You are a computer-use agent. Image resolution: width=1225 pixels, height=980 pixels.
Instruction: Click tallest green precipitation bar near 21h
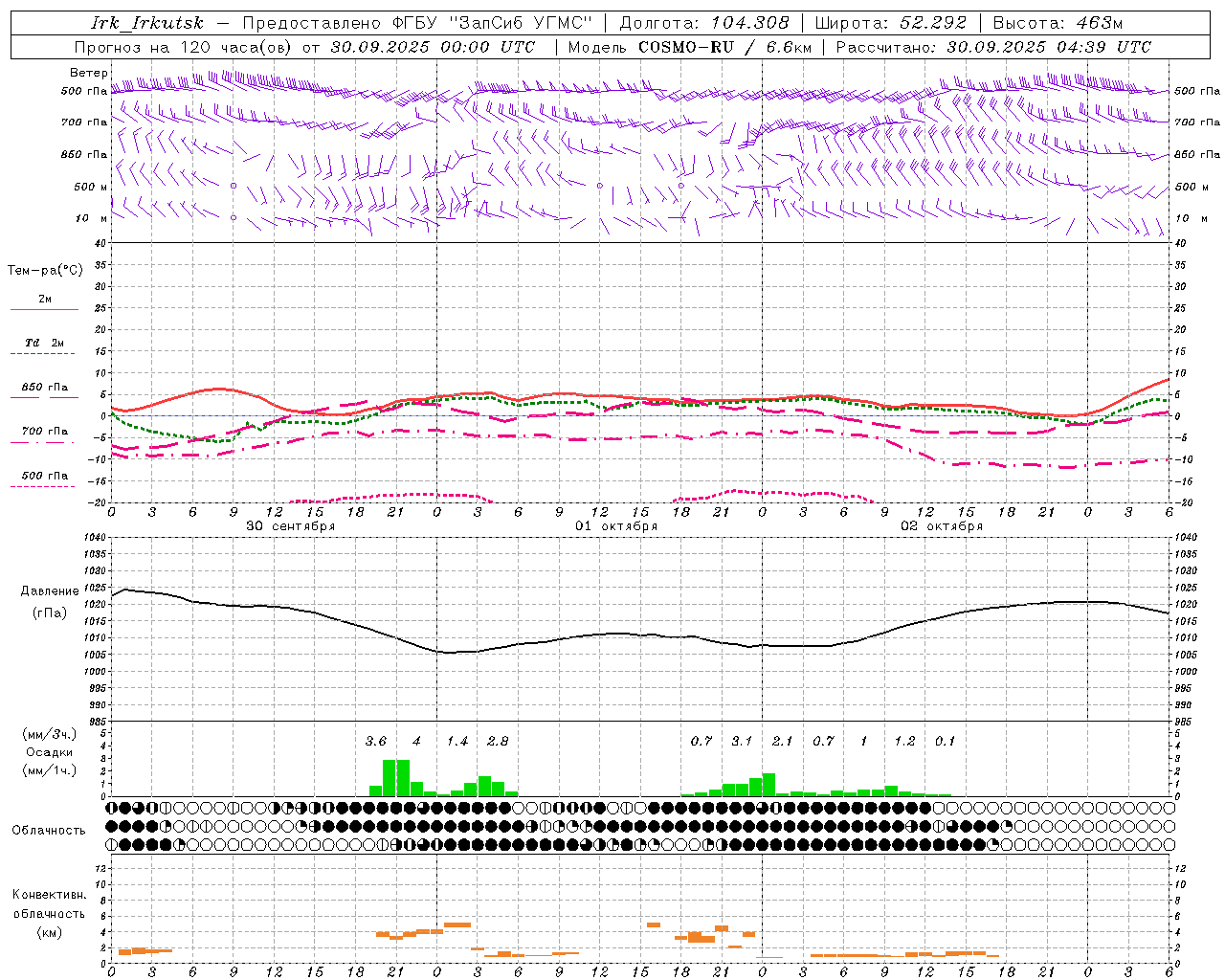point(390,778)
